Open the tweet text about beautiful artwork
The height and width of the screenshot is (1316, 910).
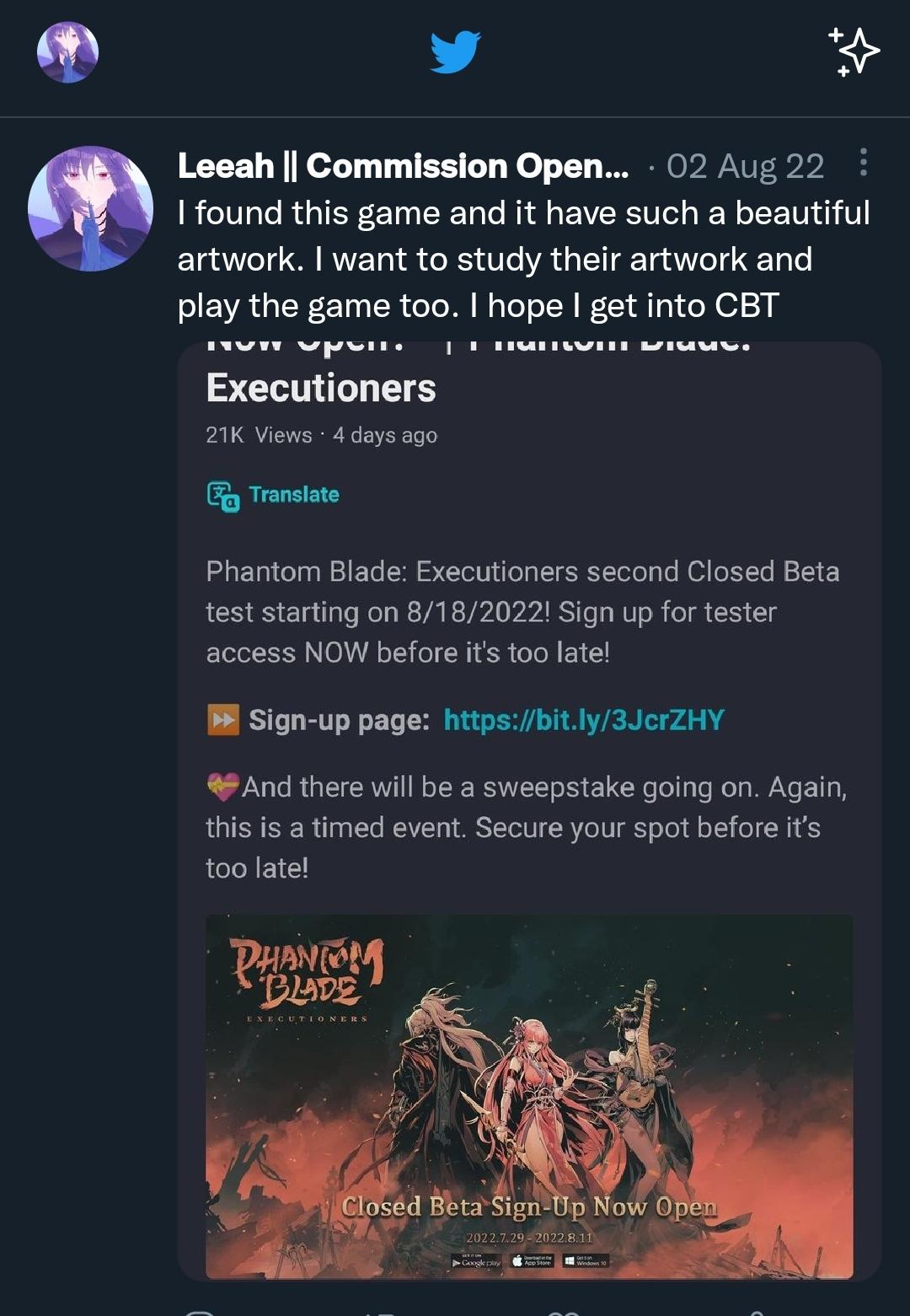[522, 259]
